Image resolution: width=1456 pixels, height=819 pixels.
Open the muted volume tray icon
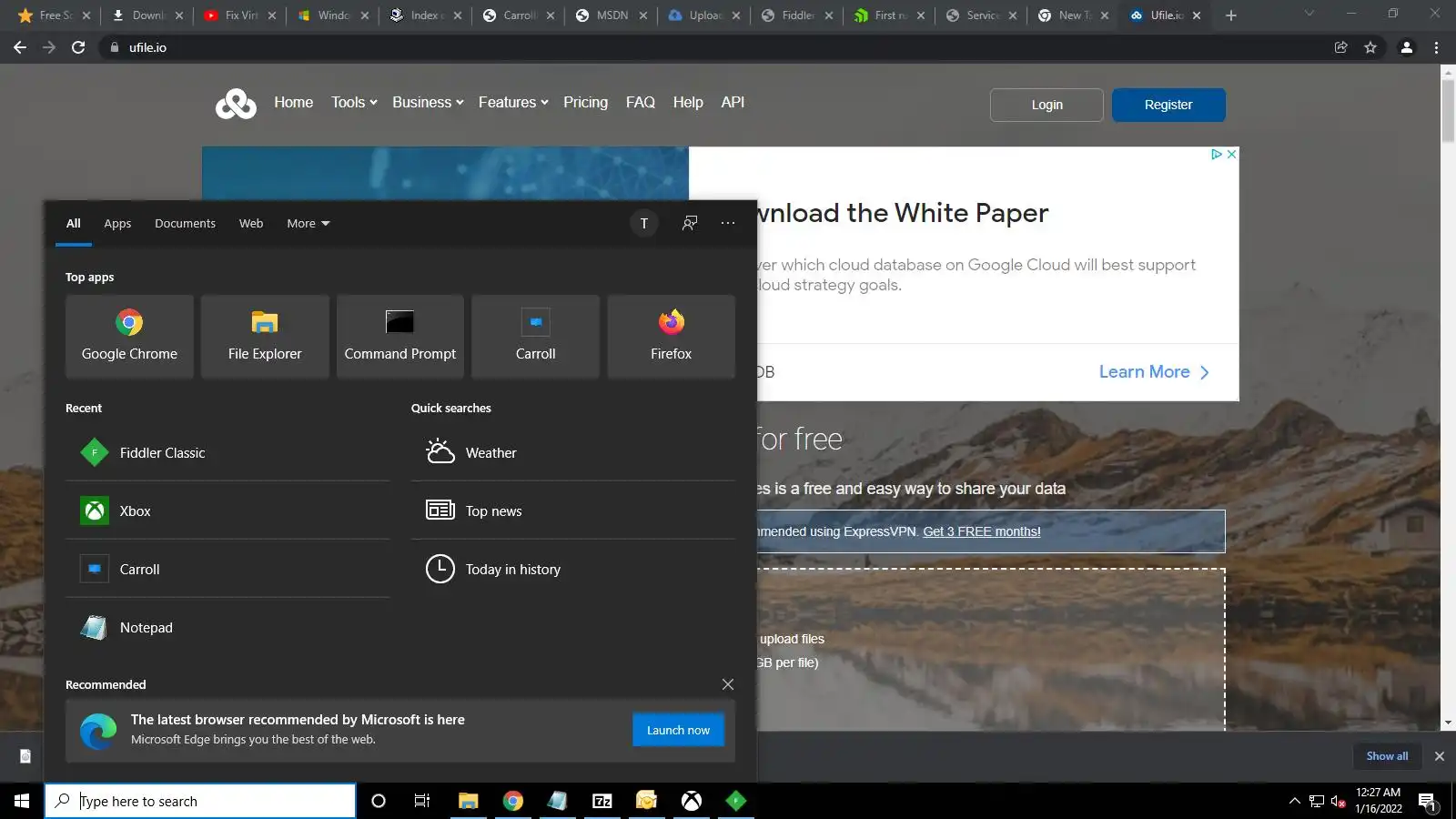pyautogui.click(x=1339, y=801)
